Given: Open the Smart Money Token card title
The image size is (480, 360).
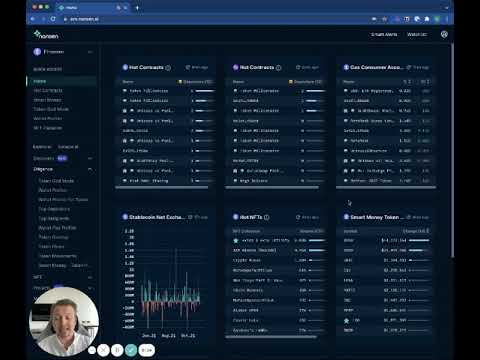Looking at the screenshot, I should click(x=377, y=217).
